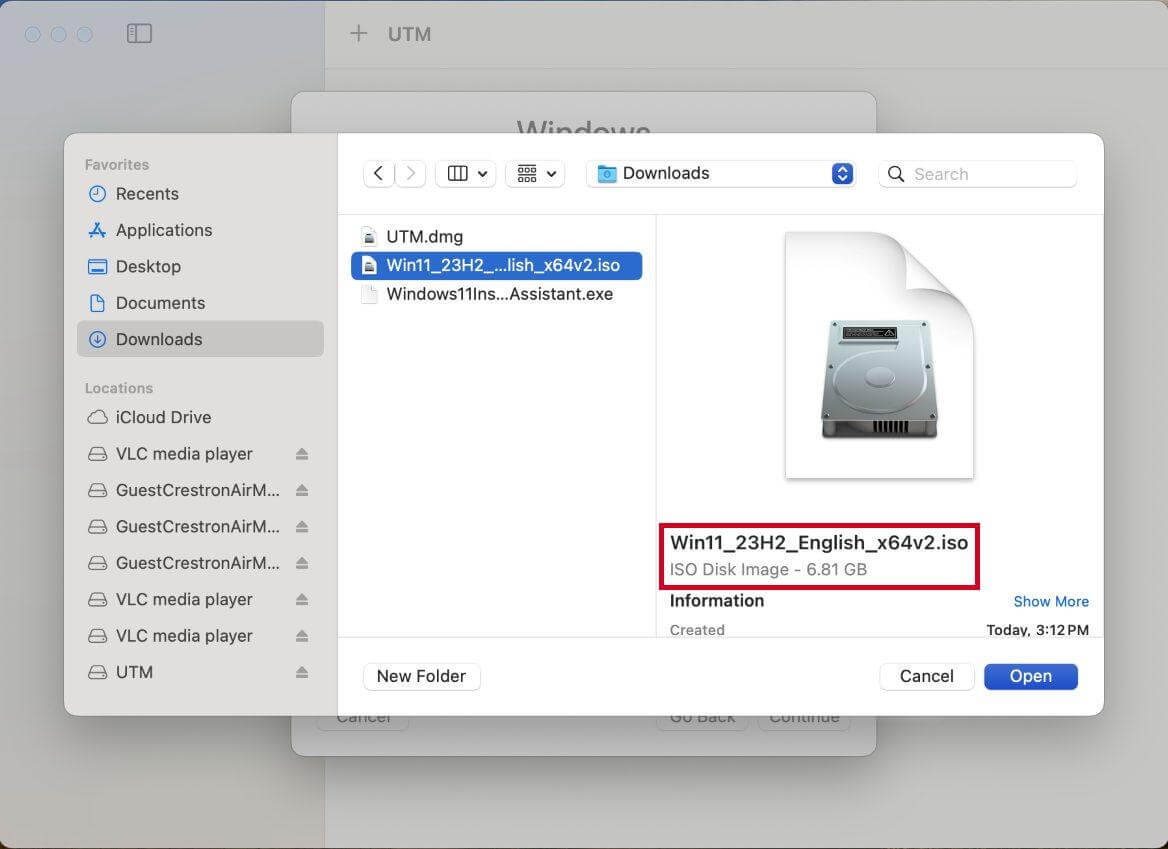This screenshot has width=1168, height=849.
Task: Create a New Folder
Action: coord(422,676)
